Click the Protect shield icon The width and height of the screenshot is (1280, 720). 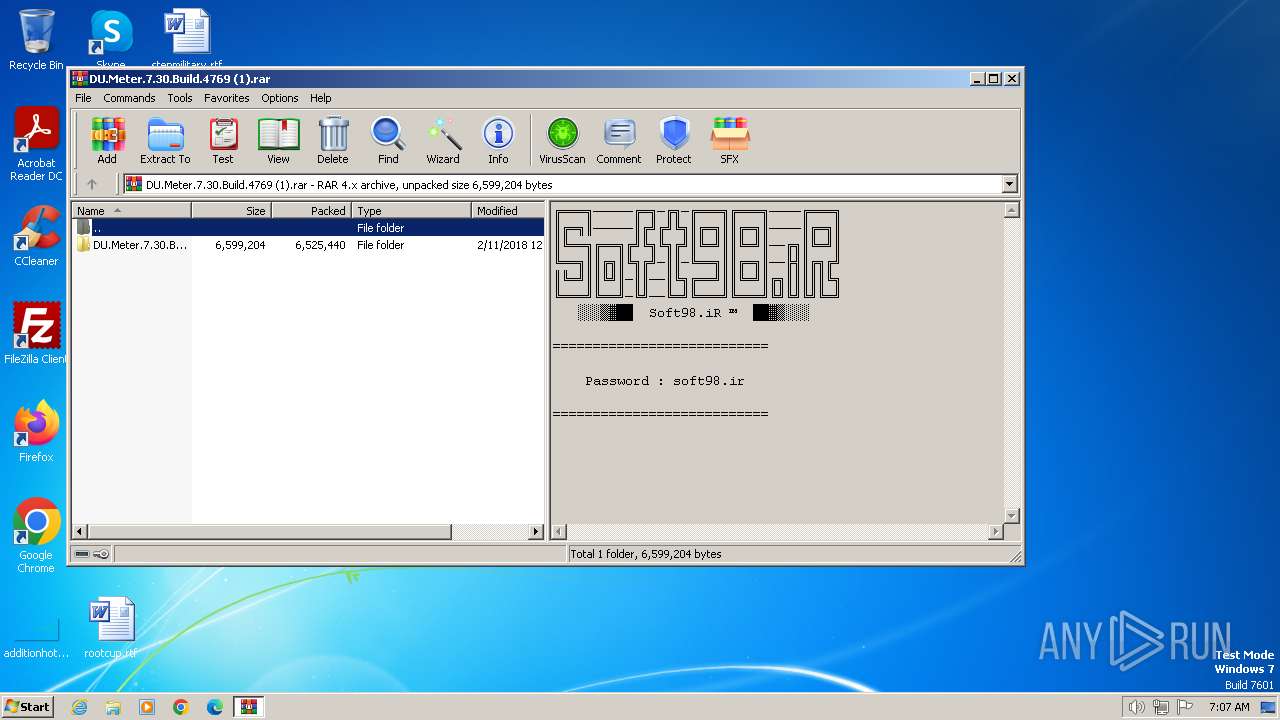pos(674,140)
